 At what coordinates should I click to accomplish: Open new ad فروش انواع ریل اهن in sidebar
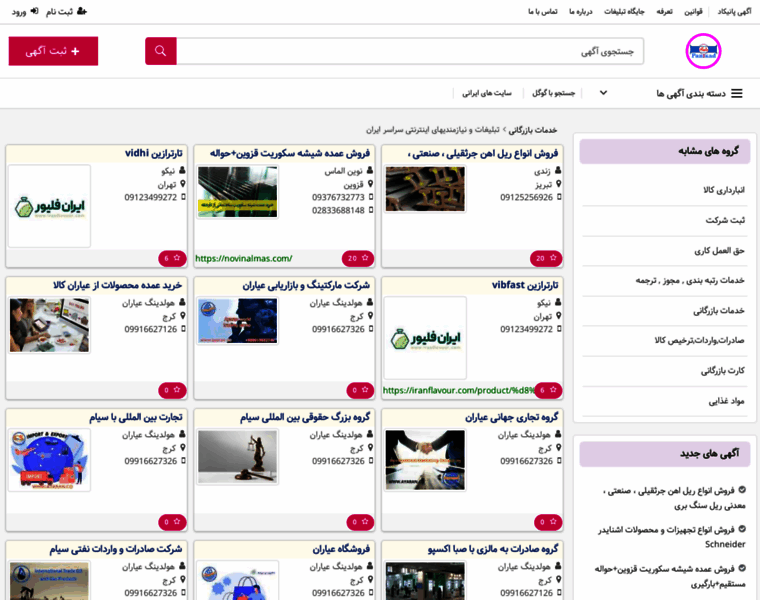coord(674,498)
